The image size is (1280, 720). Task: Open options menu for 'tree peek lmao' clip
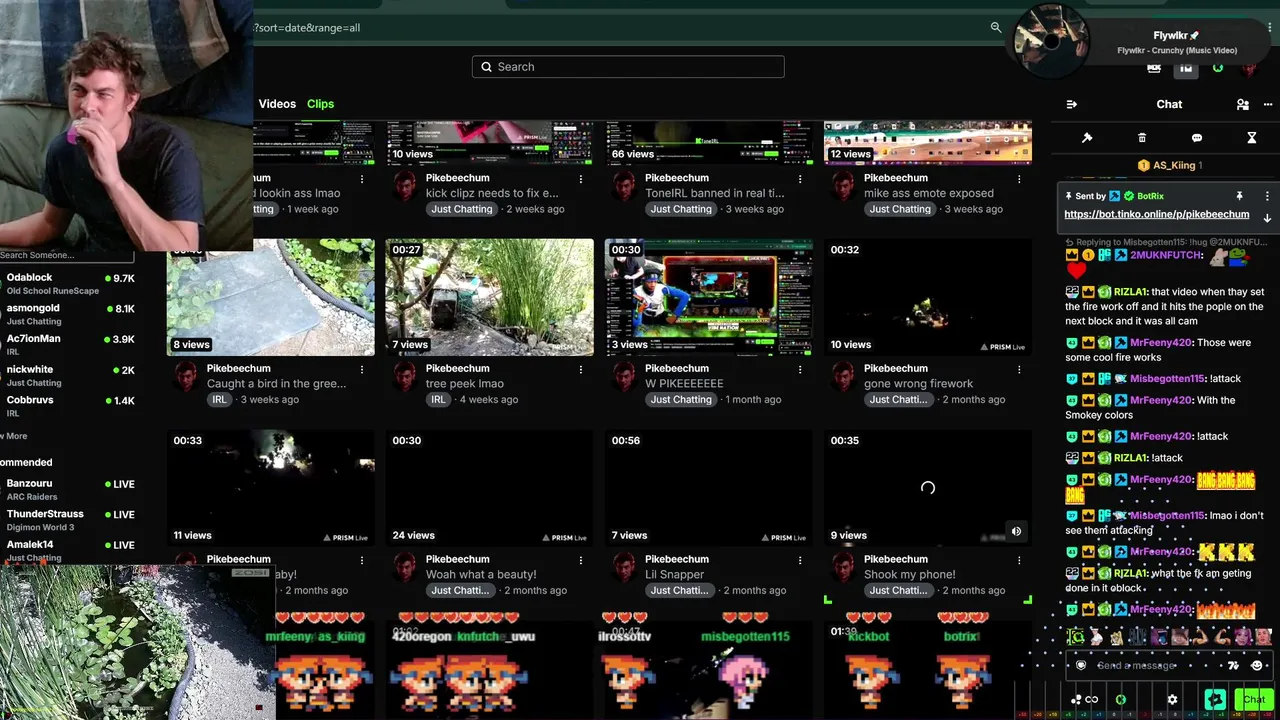581,369
